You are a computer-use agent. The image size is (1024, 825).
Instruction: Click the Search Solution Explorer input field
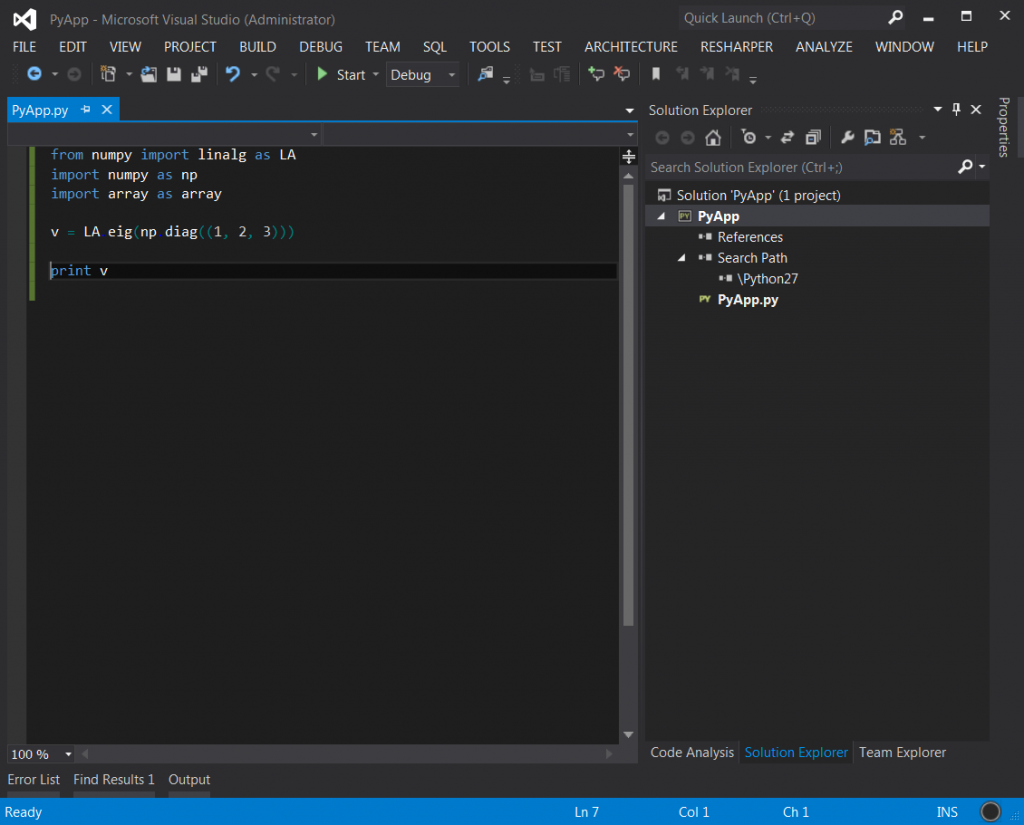pos(802,167)
